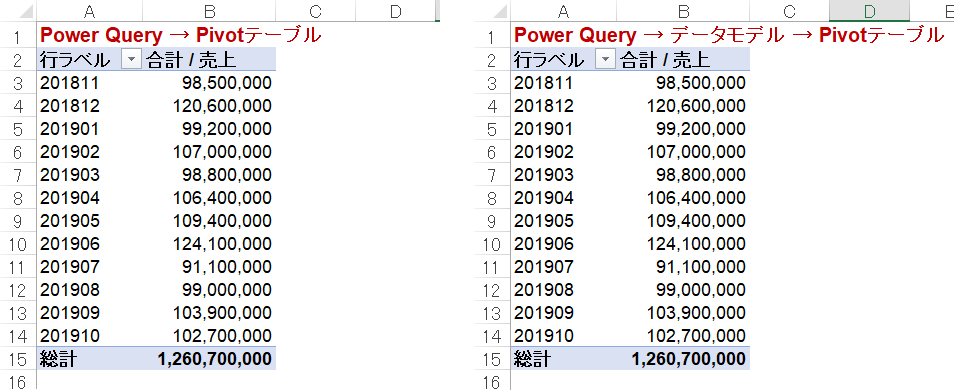Image resolution: width=954 pixels, height=390 pixels.
Task: Select 98,500,000 value in left pivot
Action: [226, 83]
